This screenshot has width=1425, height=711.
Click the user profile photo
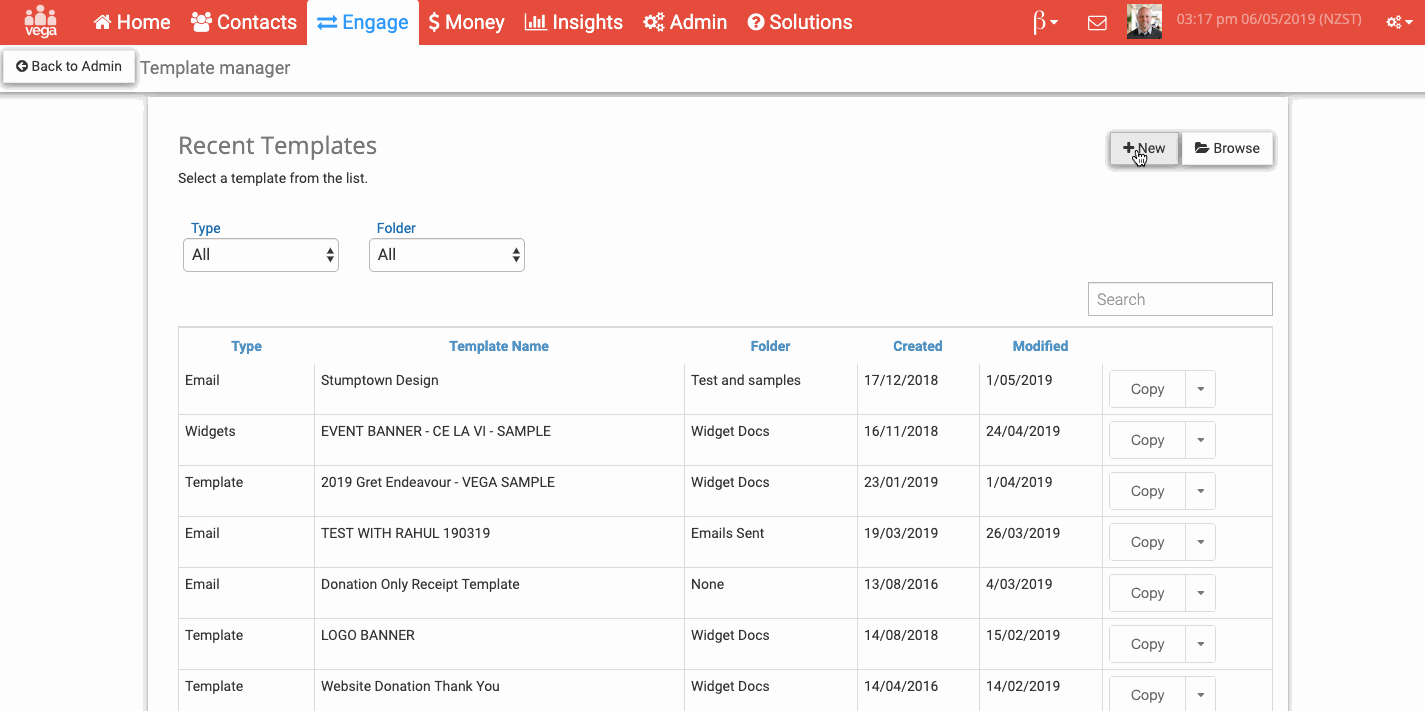pos(1144,21)
